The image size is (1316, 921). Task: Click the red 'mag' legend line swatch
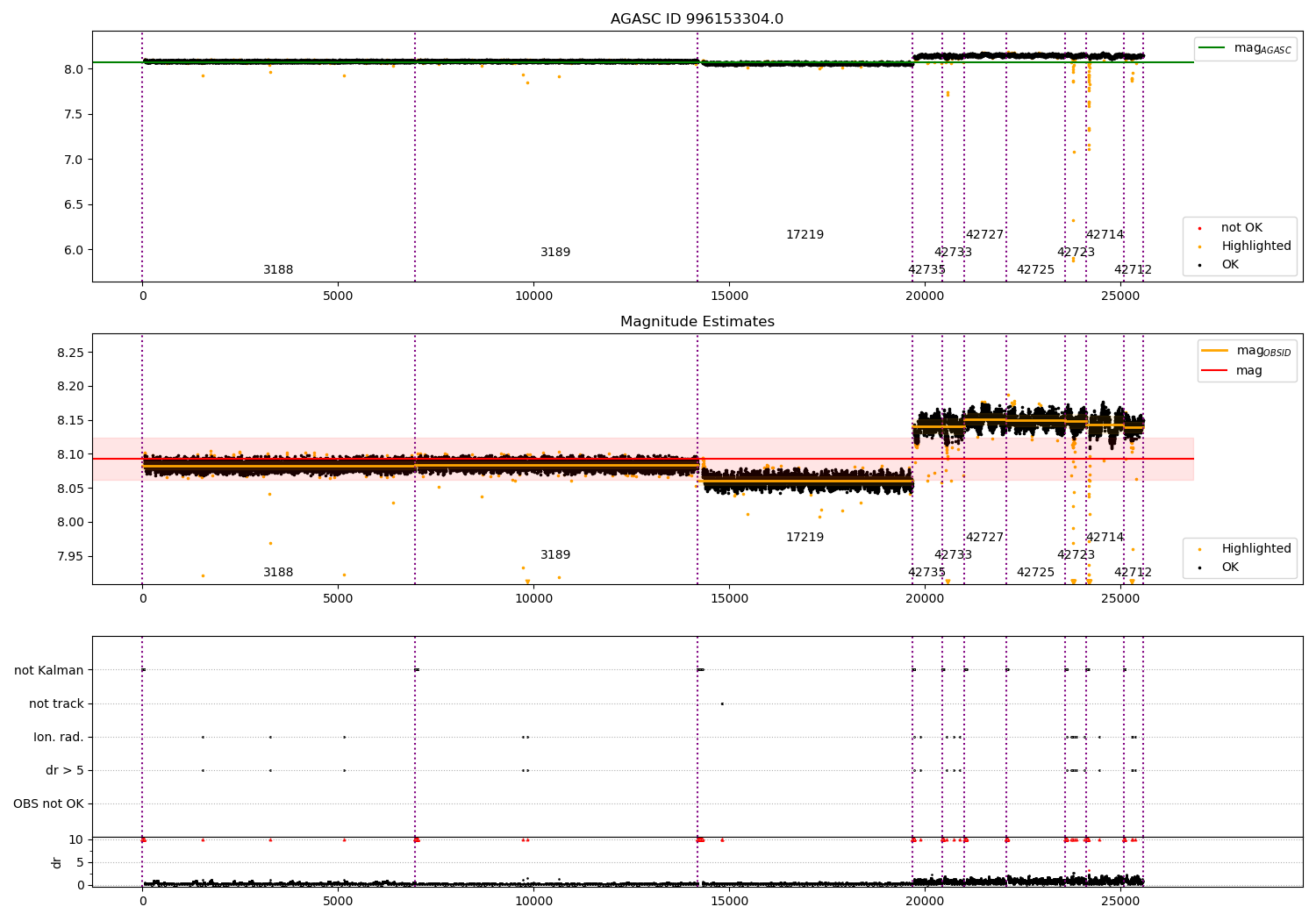[x=1214, y=370]
